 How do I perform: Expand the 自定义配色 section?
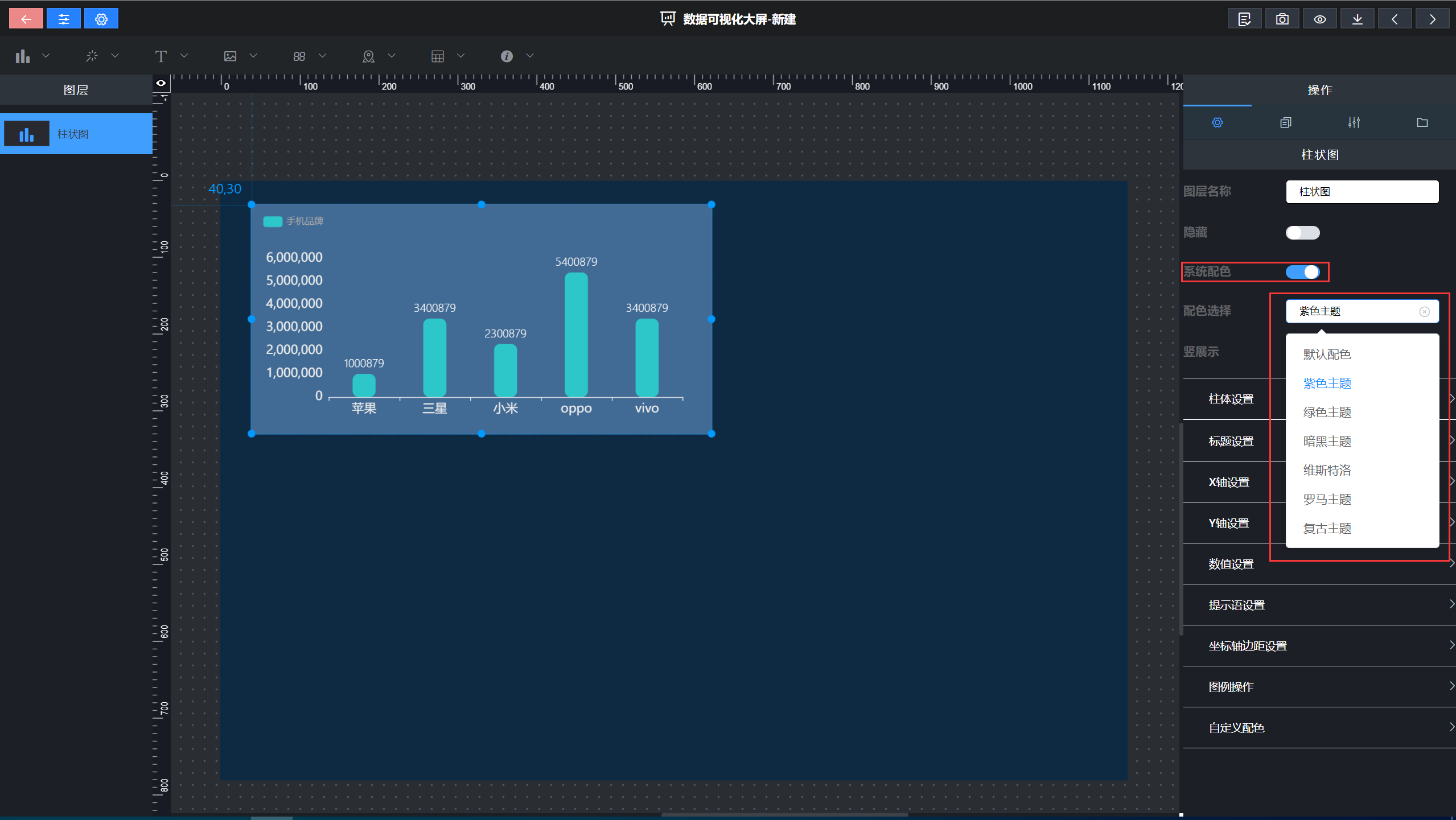pyautogui.click(x=1319, y=728)
